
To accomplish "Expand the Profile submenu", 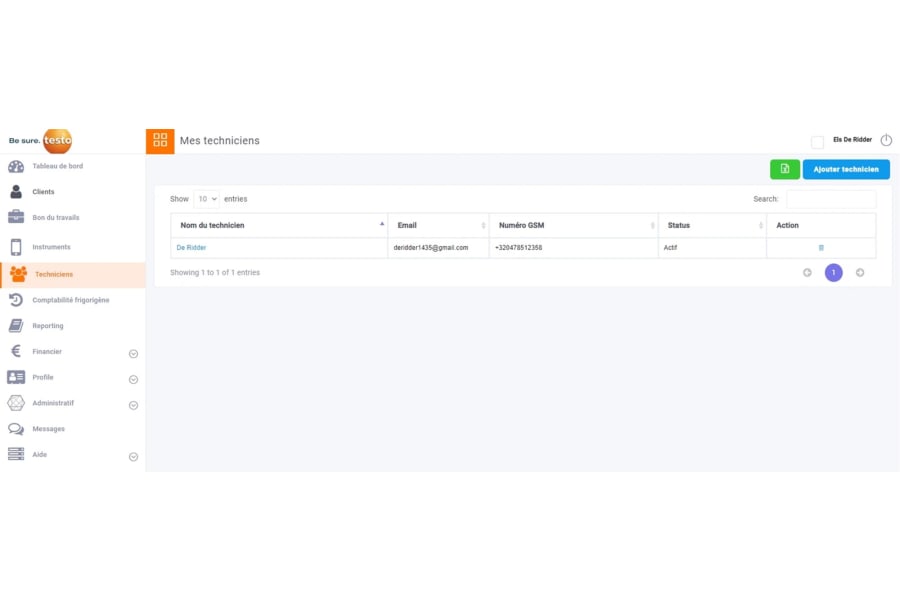I will [x=133, y=380].
